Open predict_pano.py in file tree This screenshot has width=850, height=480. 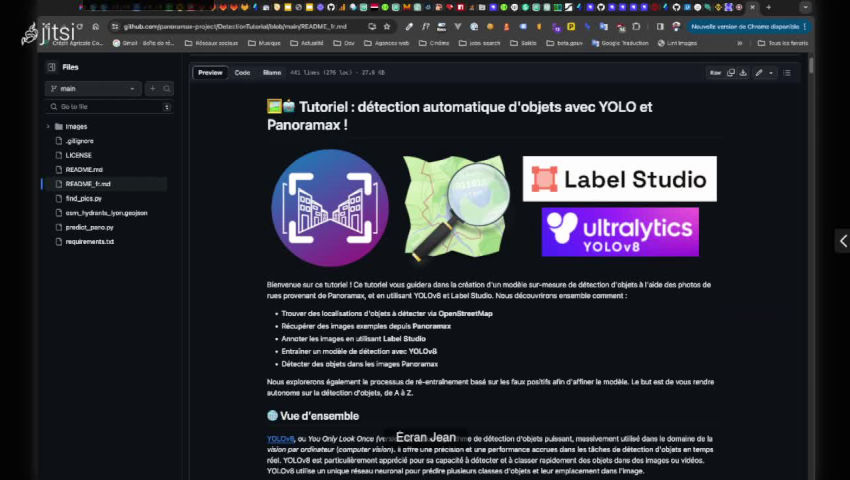coord(89,227)
